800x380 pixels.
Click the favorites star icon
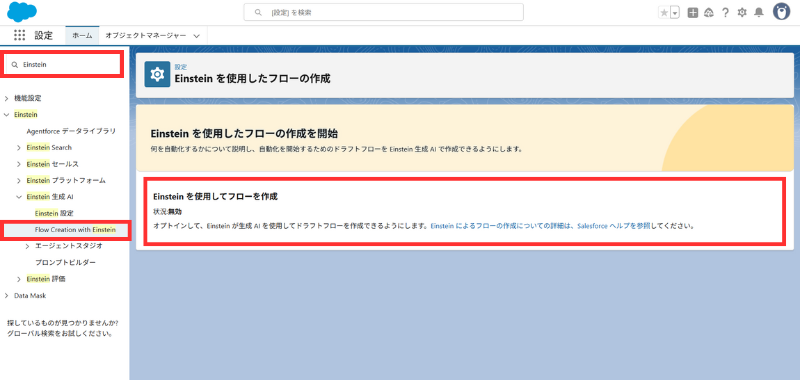click(x=664, y=13)
